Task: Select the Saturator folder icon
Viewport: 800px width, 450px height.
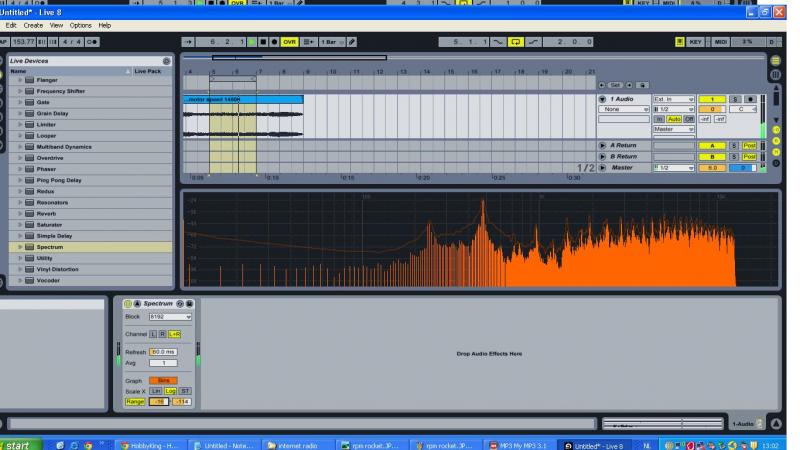Action: point(30,225)
